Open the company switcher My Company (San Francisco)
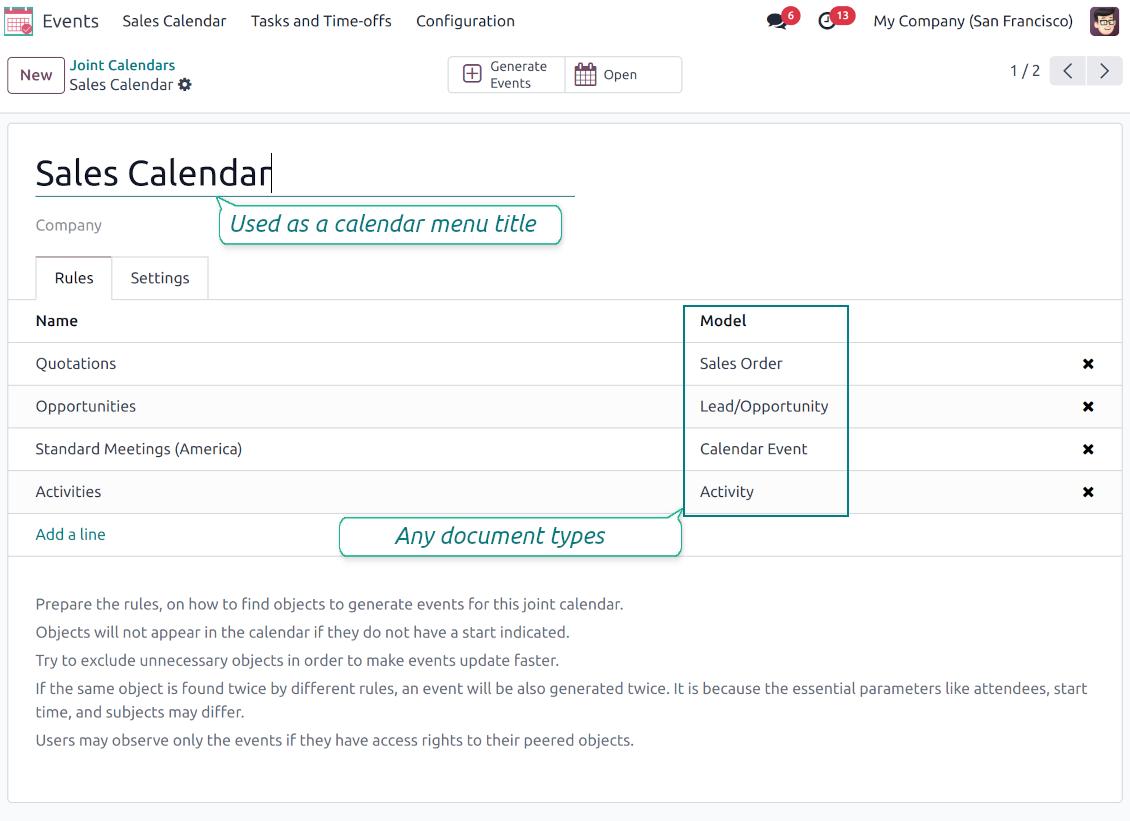The image size is (1130, 821). point(972,21)
